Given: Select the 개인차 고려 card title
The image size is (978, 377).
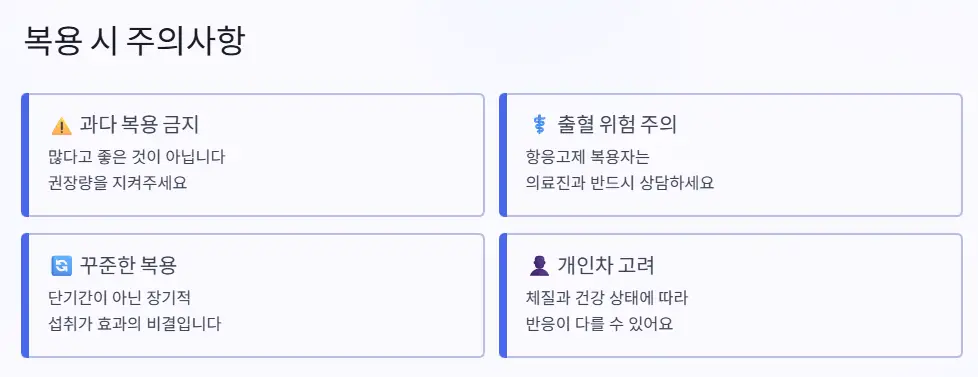Looking at the screenshot, I should (606, 265).
